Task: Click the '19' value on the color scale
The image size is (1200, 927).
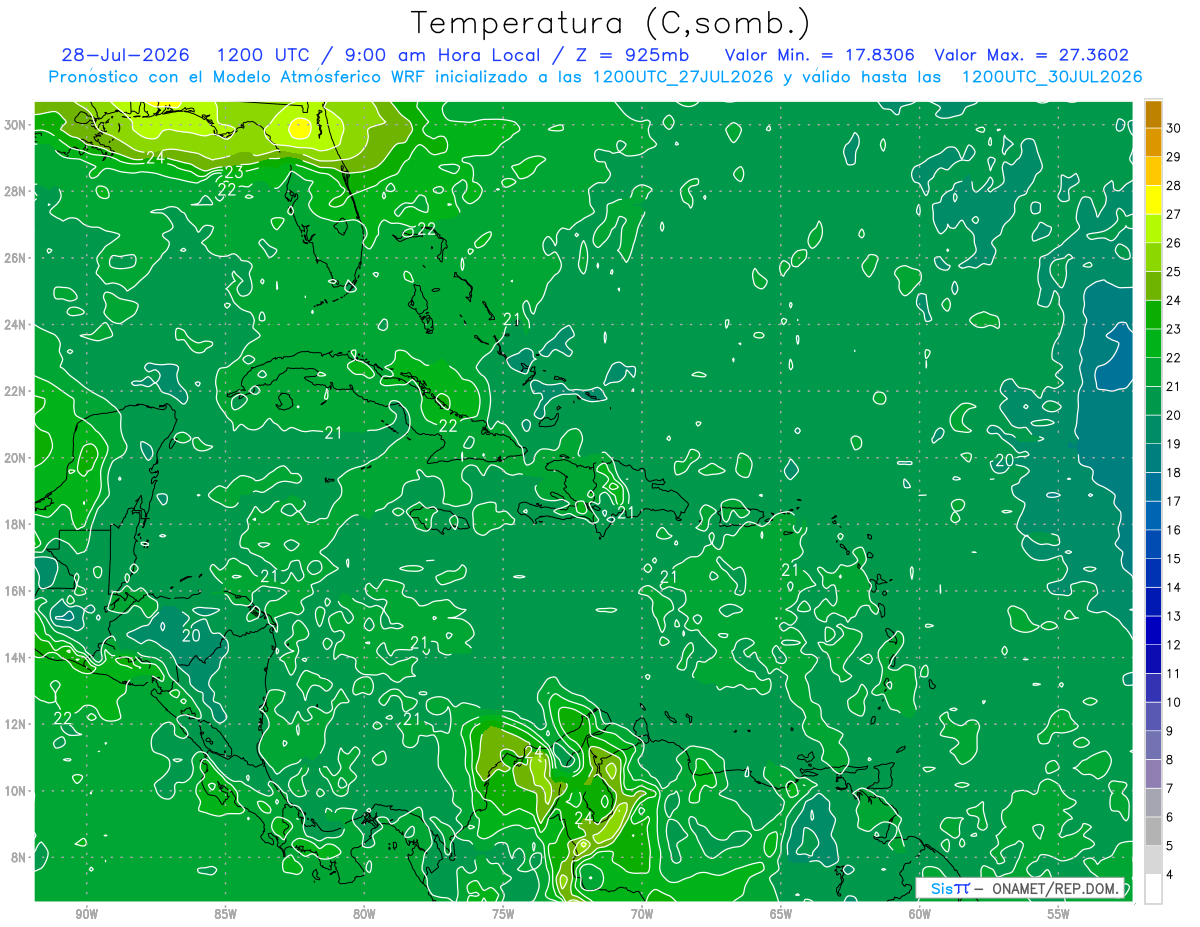Action: coord(1174,444)
